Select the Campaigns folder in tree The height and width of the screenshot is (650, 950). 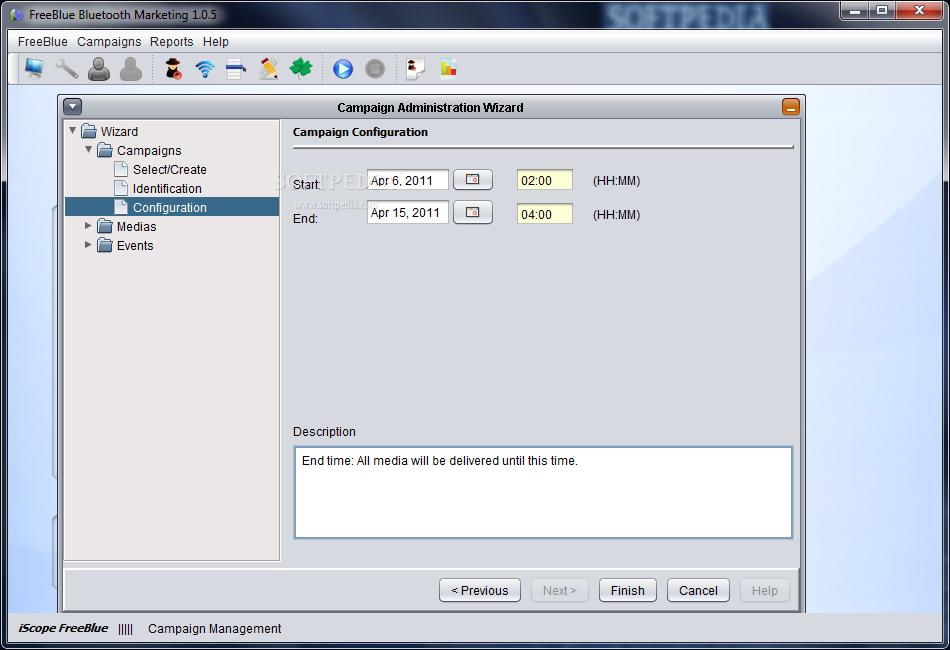point(139,150)
